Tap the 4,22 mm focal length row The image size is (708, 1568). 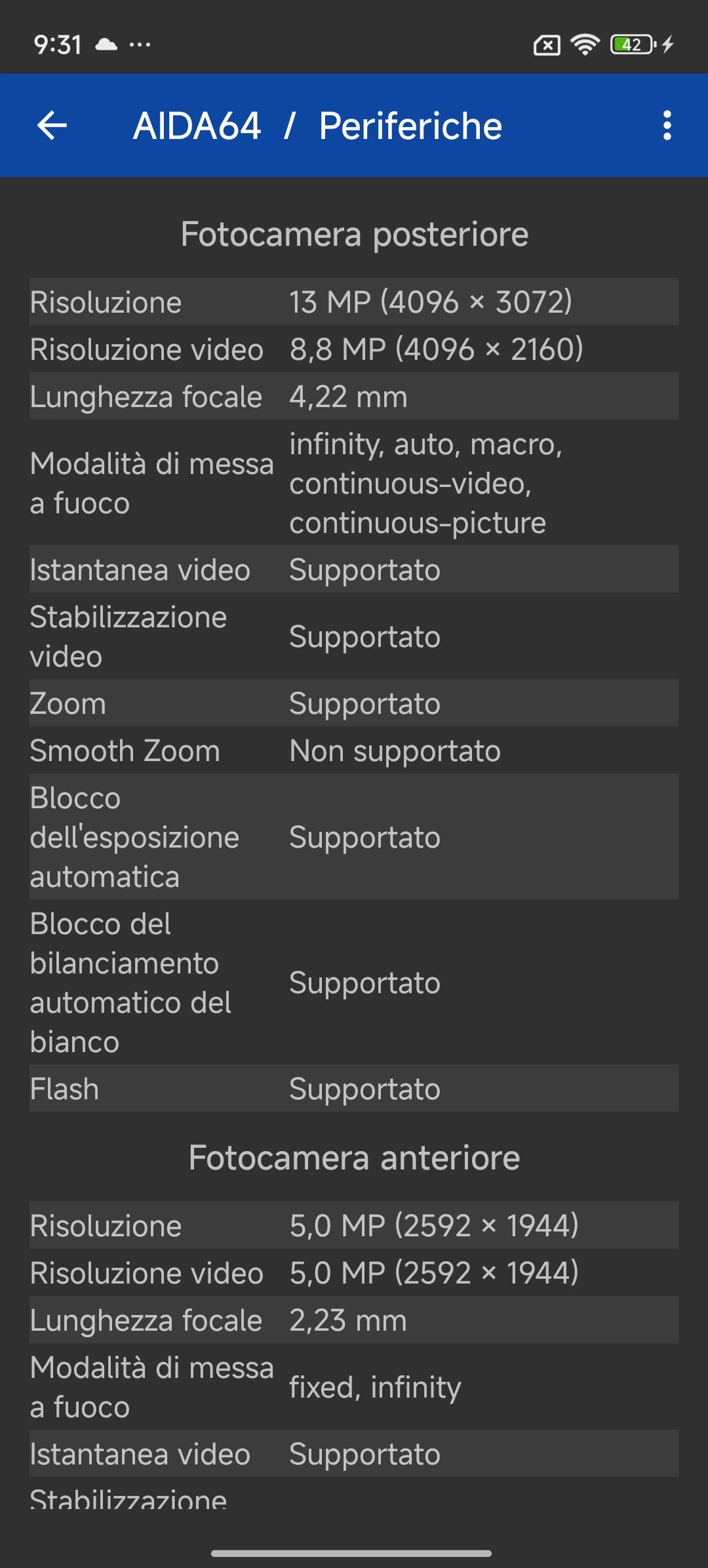[x=354, y=397]
